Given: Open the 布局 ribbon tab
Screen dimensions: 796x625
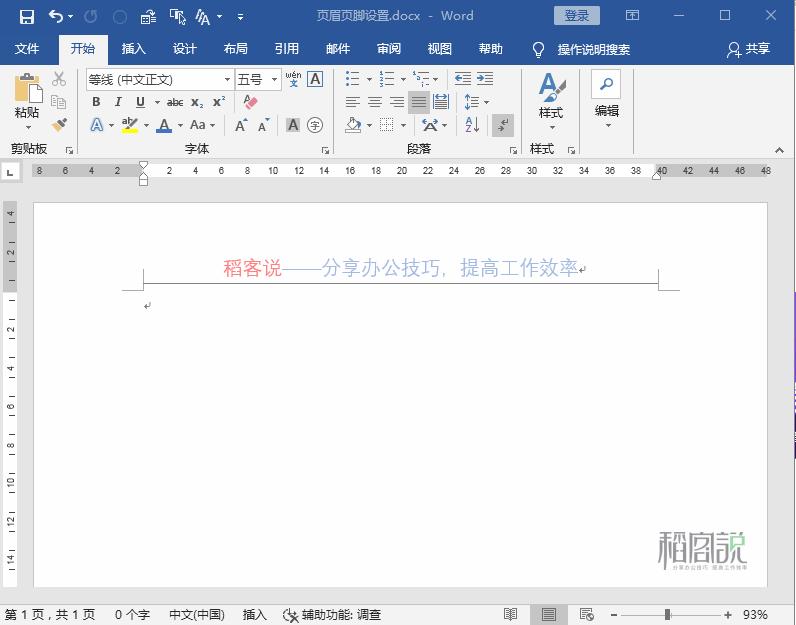Looking at the screenshot, I should tap(235, 49).
